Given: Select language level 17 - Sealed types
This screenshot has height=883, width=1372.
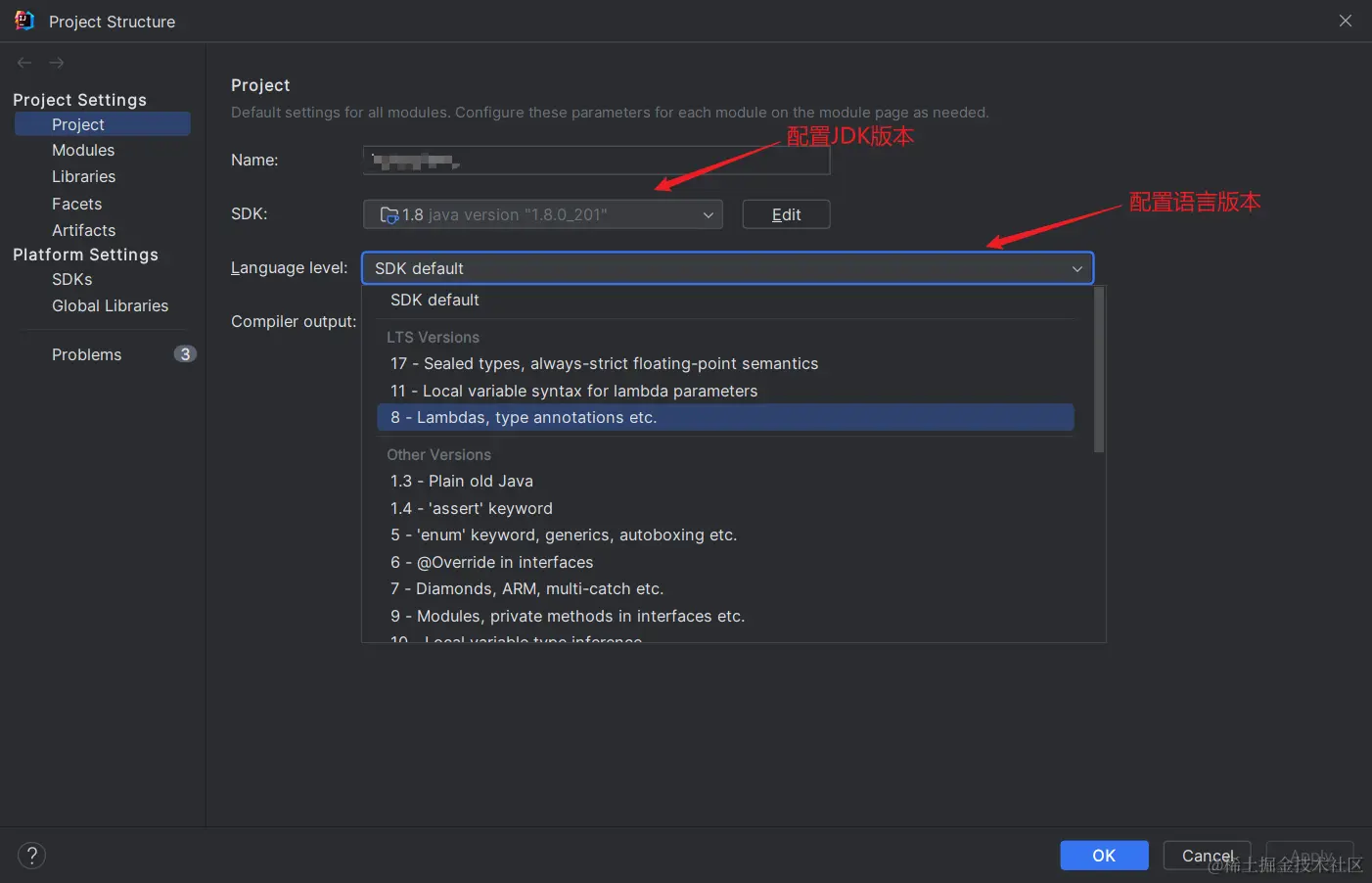Looking at the screenshot, I should 726,363.
